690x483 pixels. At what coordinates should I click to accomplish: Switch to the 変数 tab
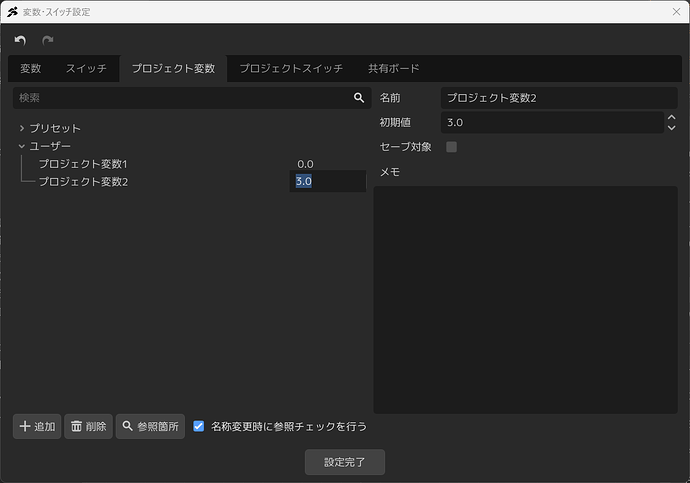[x=31, y=69]
